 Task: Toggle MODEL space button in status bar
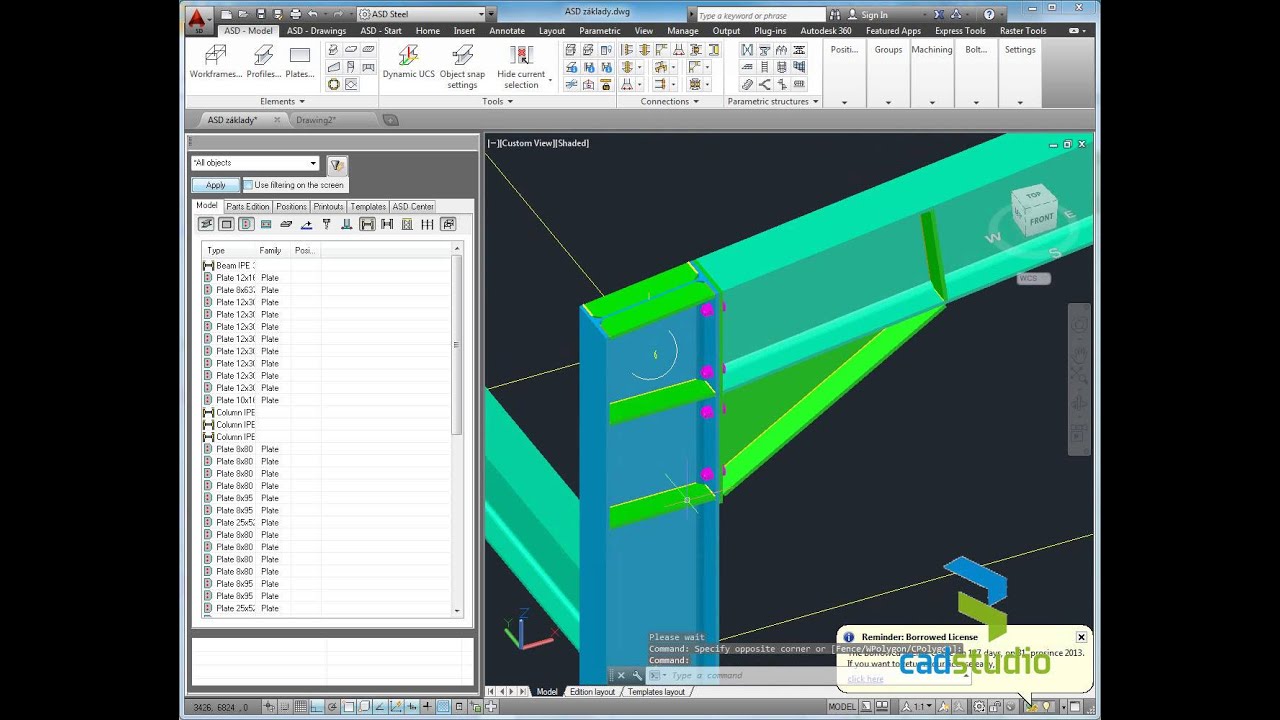pyautogui.click(x=842, y=706)
